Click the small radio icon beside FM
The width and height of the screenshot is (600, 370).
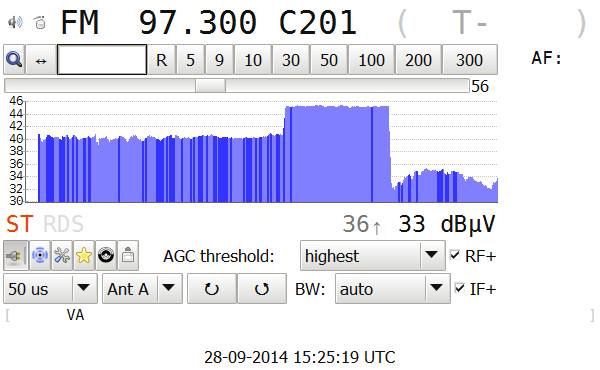pos(40,23)
